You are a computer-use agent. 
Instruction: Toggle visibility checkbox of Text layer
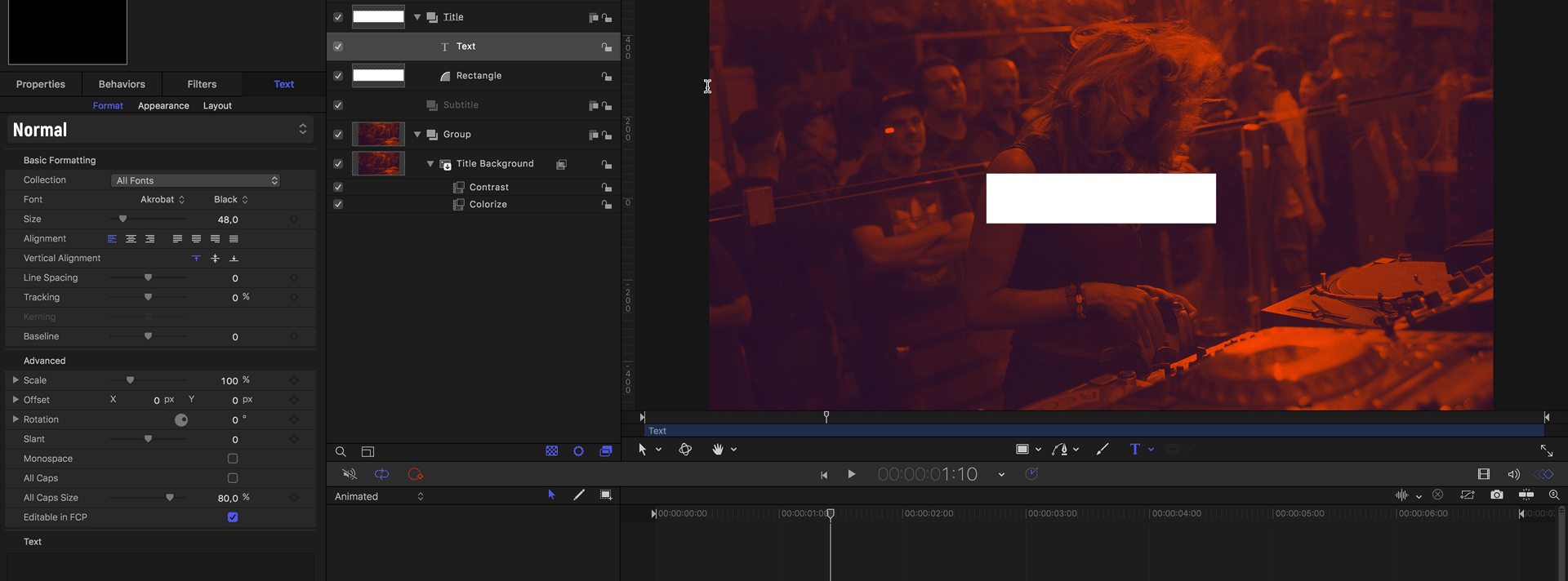pos(338,47)
